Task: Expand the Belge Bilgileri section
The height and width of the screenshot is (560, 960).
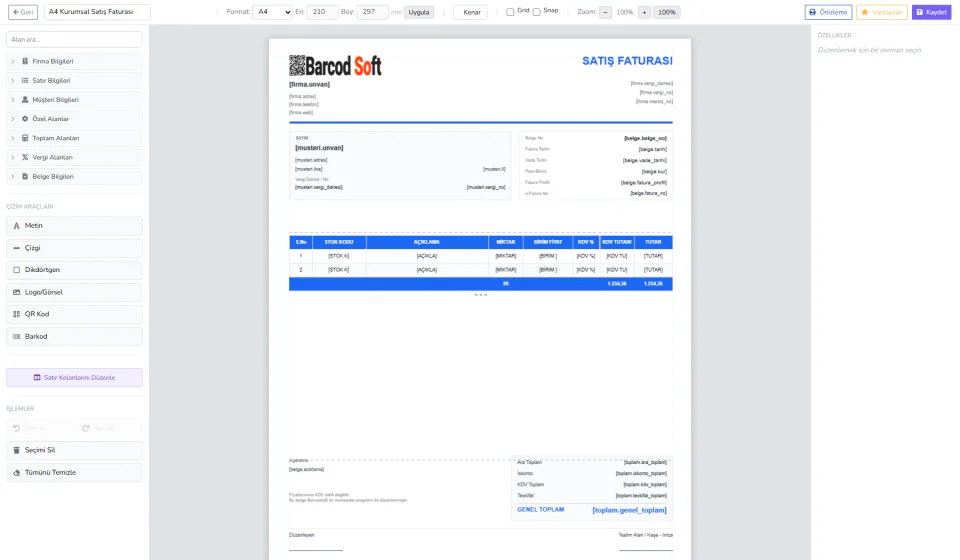Action: click(x=74, y=176)
